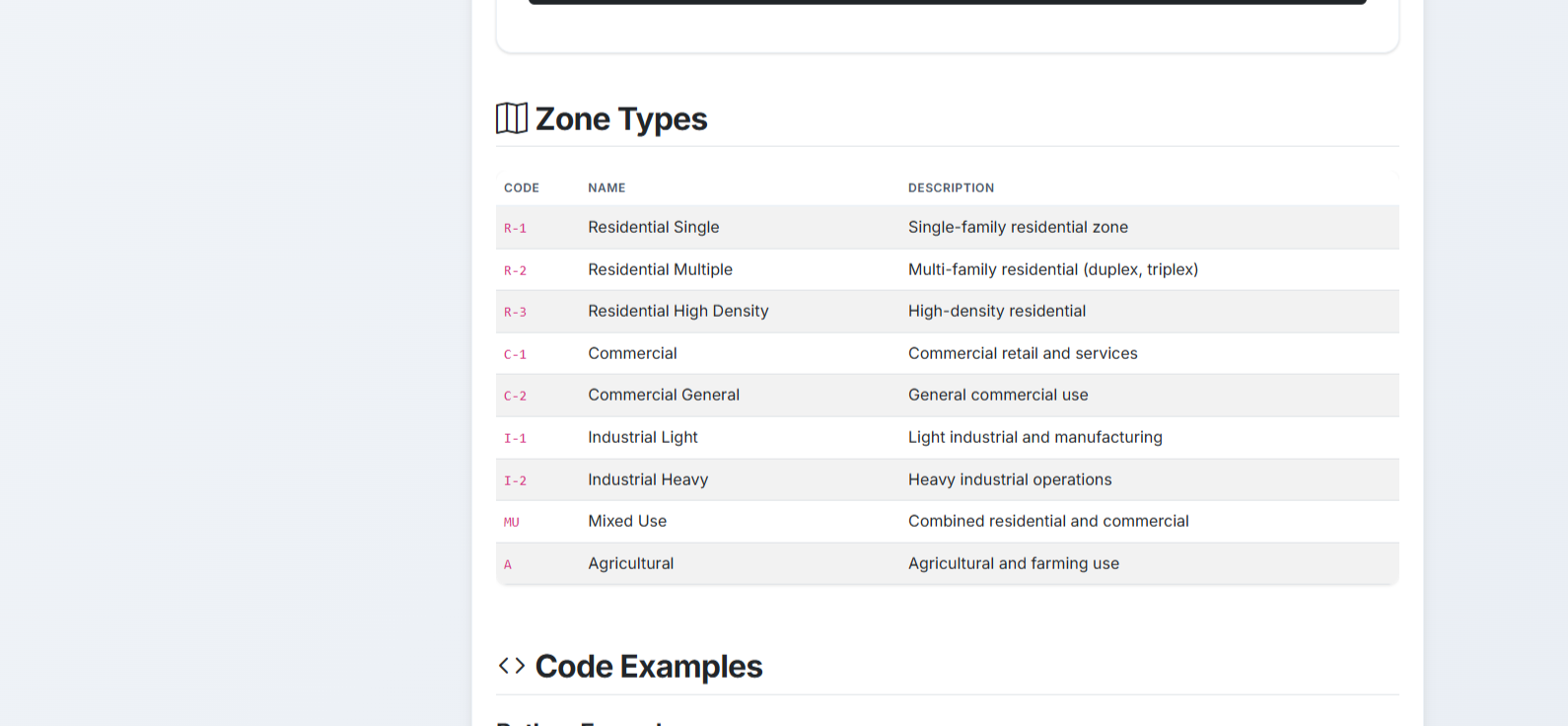
Task: Select the Mixed Use row name
Action: coord(627,521)
